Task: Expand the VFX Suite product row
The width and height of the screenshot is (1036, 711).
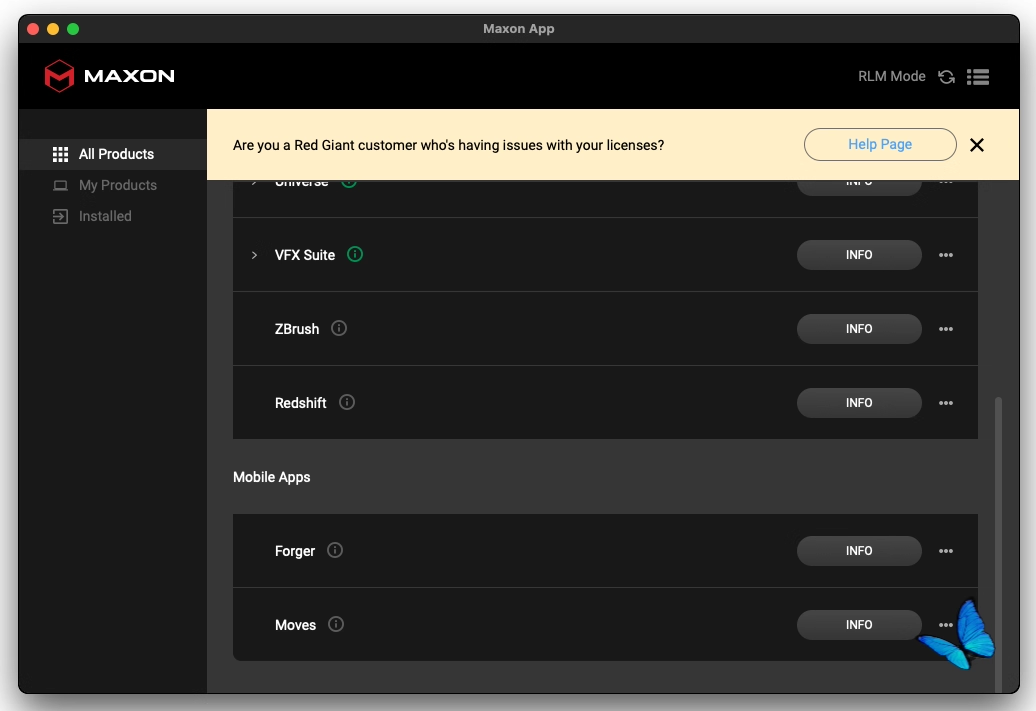Action: (254, 255)
